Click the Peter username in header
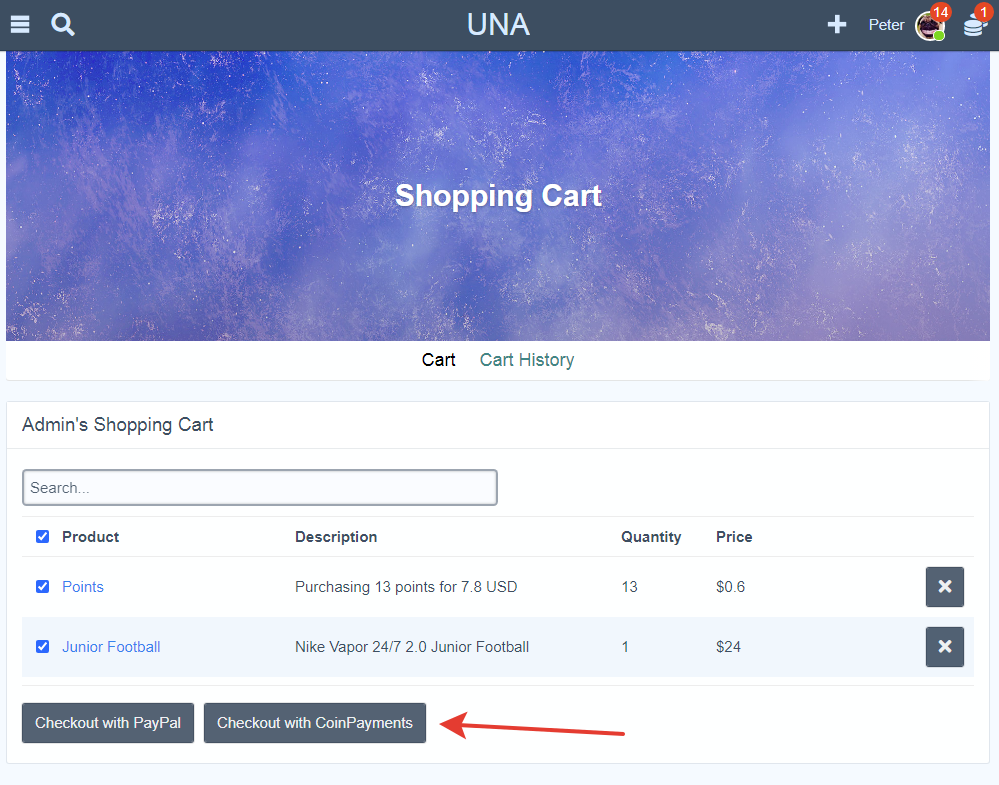999x785 pixels. 886,25
